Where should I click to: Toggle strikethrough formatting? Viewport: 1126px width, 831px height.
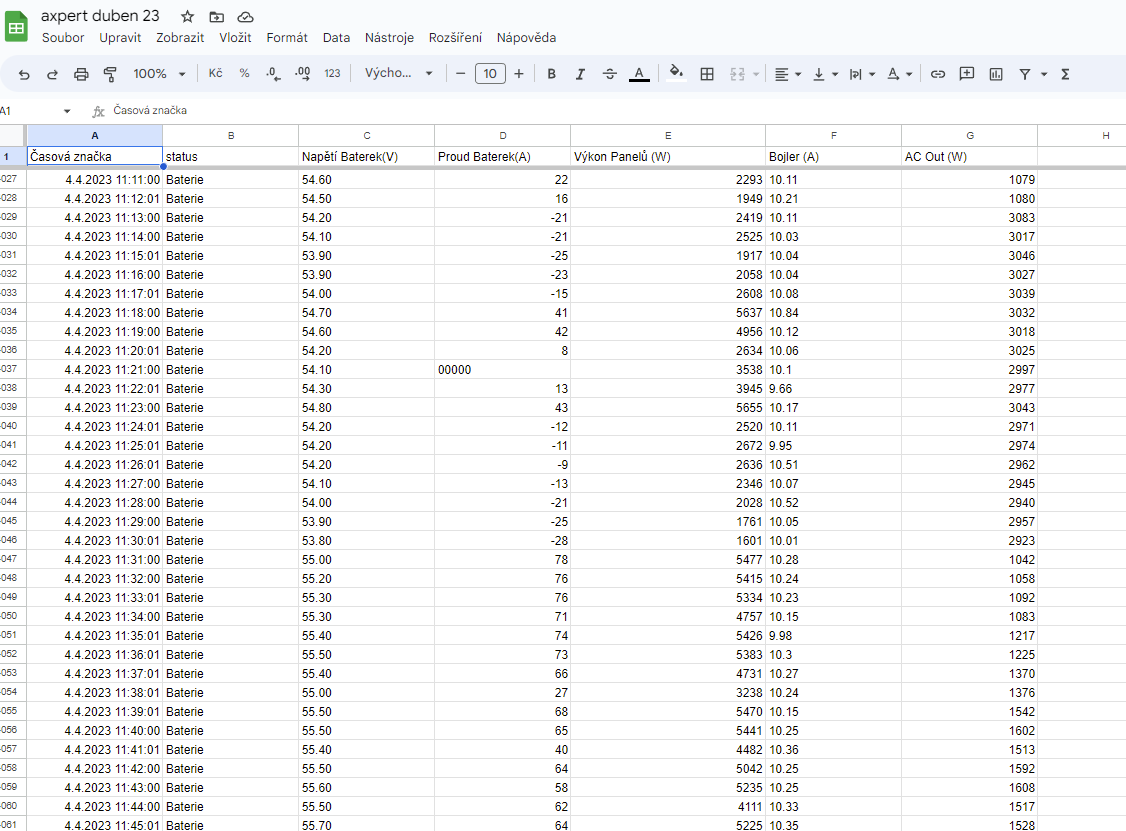coord(610,74)
